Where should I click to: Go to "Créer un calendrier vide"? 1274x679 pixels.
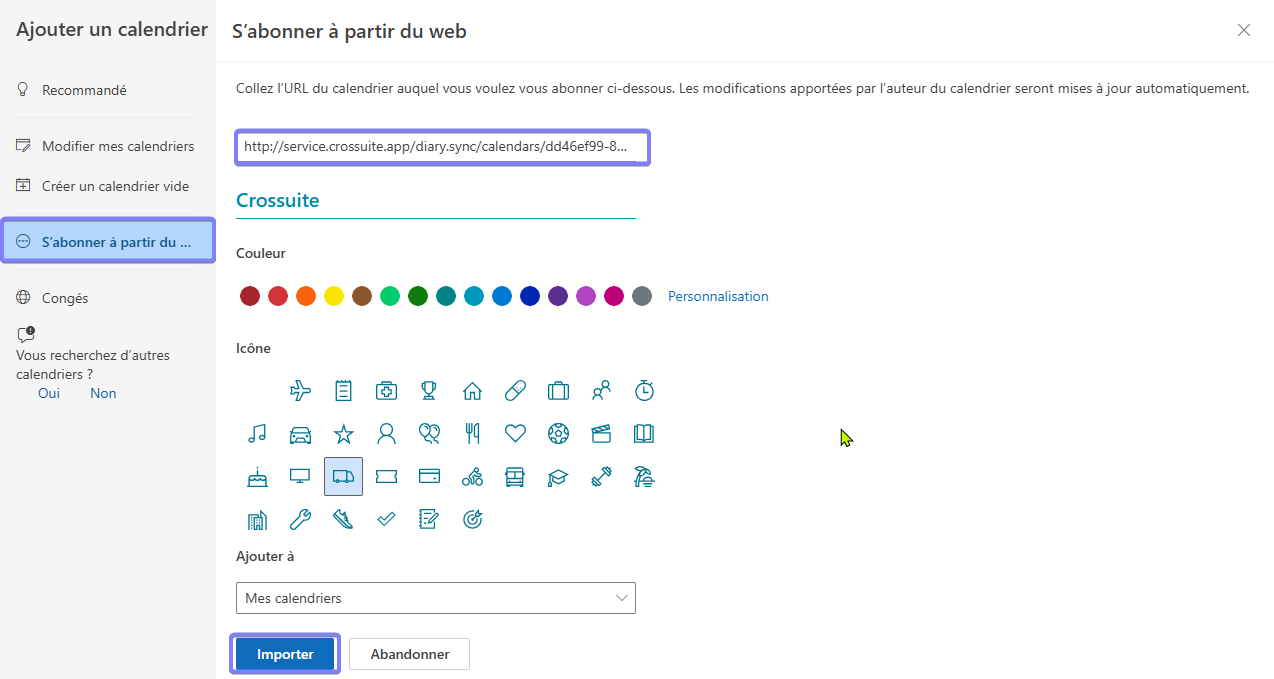115,186
